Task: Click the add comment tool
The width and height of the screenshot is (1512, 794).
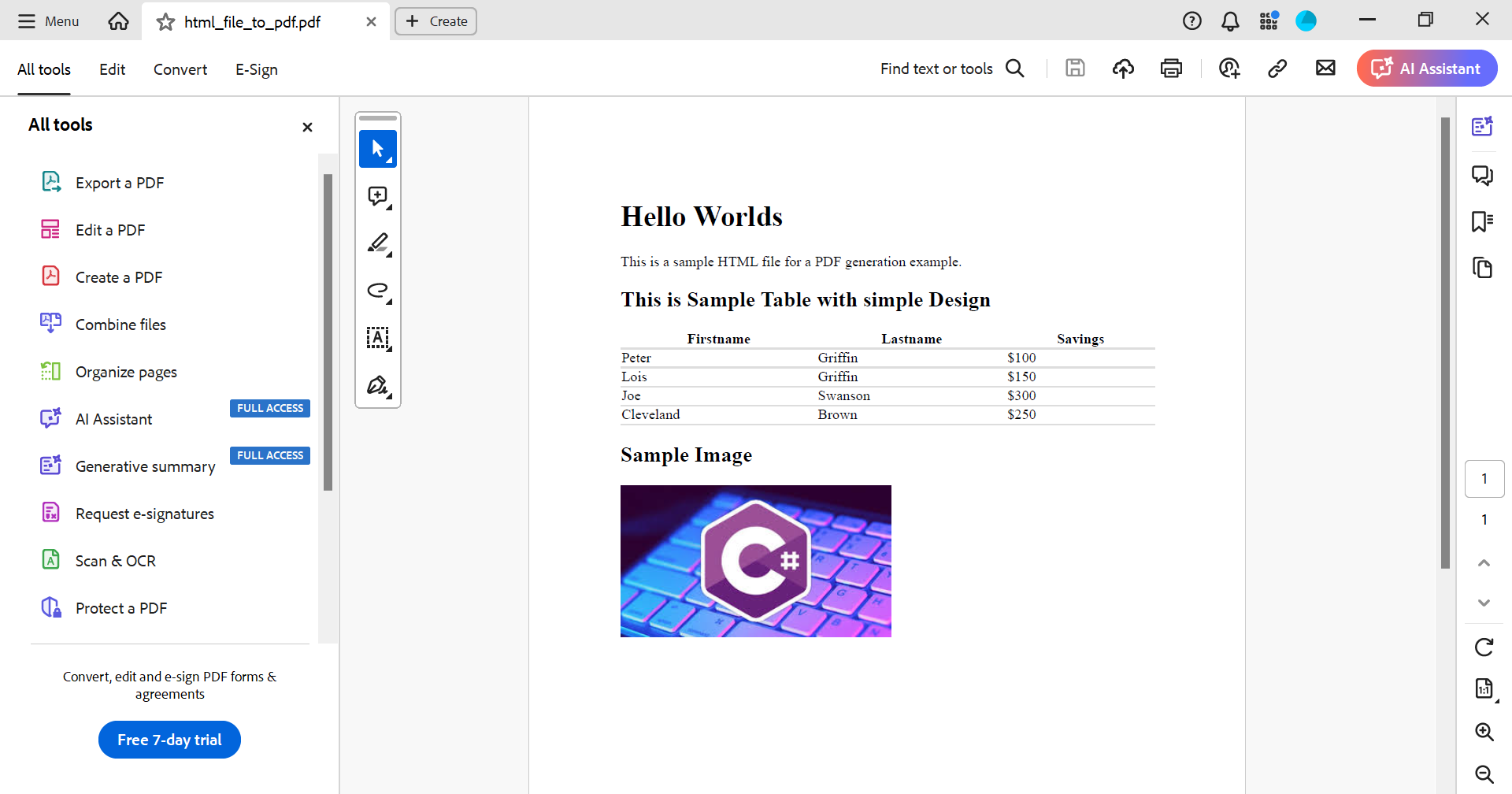Action: [x=378, y=196]
